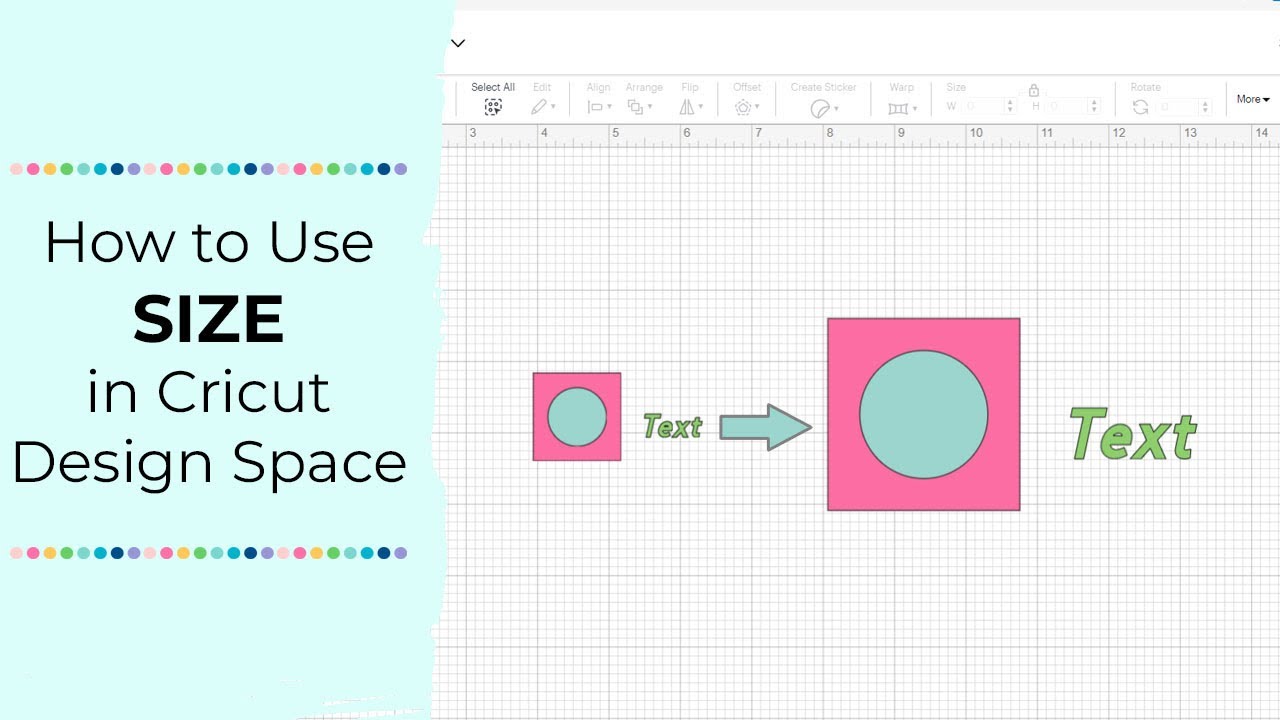
Task: Toggle the size aspect ratio lock
Action: point(1034,90)
